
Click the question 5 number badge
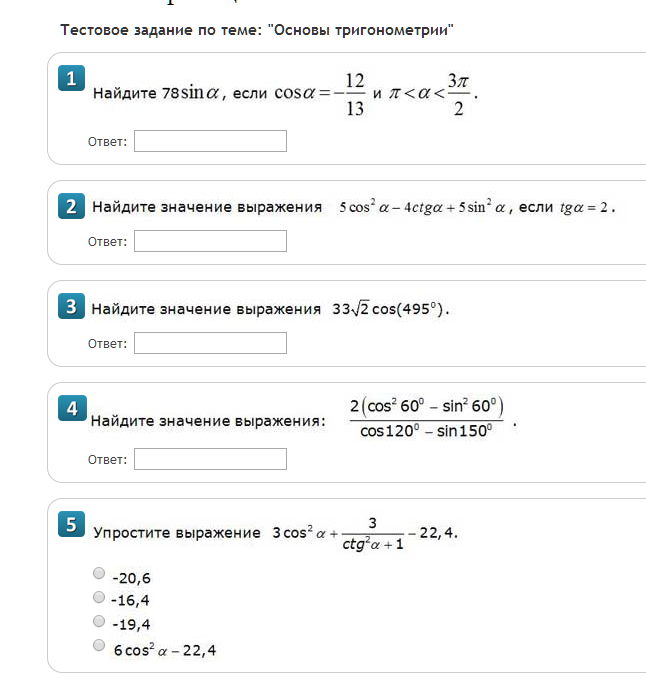[x=71, y=523]
